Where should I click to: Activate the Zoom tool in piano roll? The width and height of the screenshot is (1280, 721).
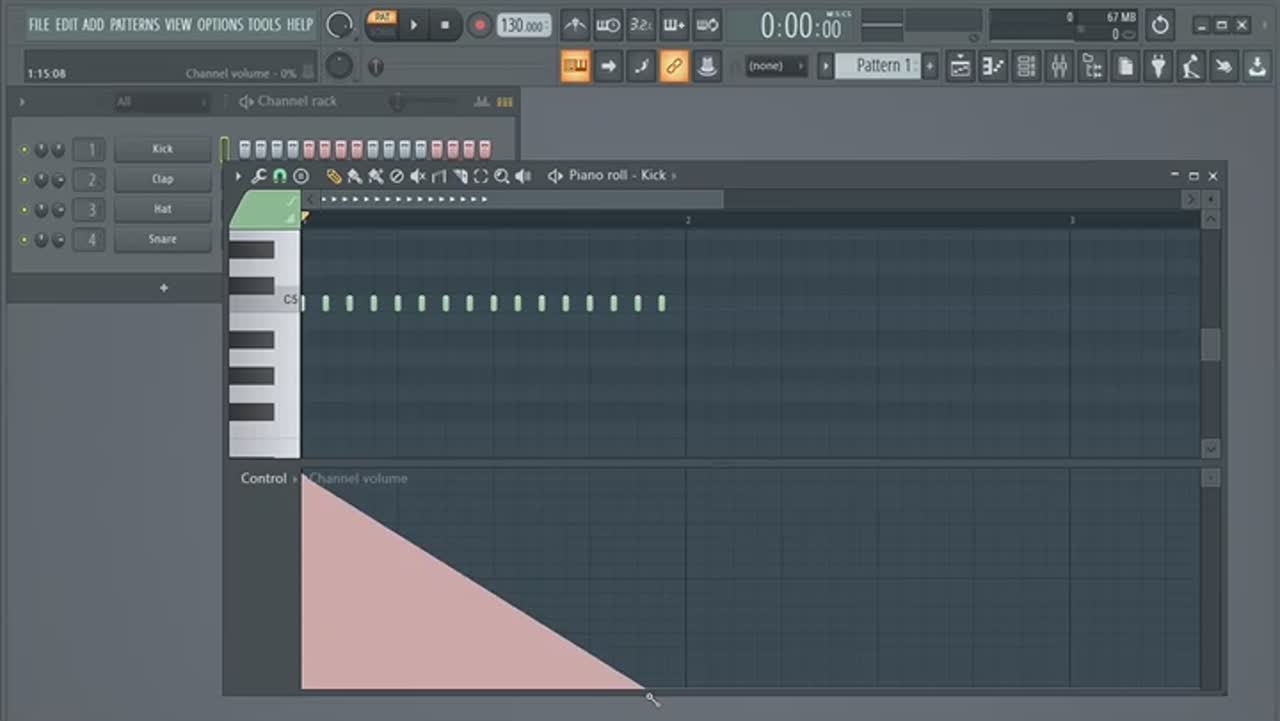[x=502, y=176]
